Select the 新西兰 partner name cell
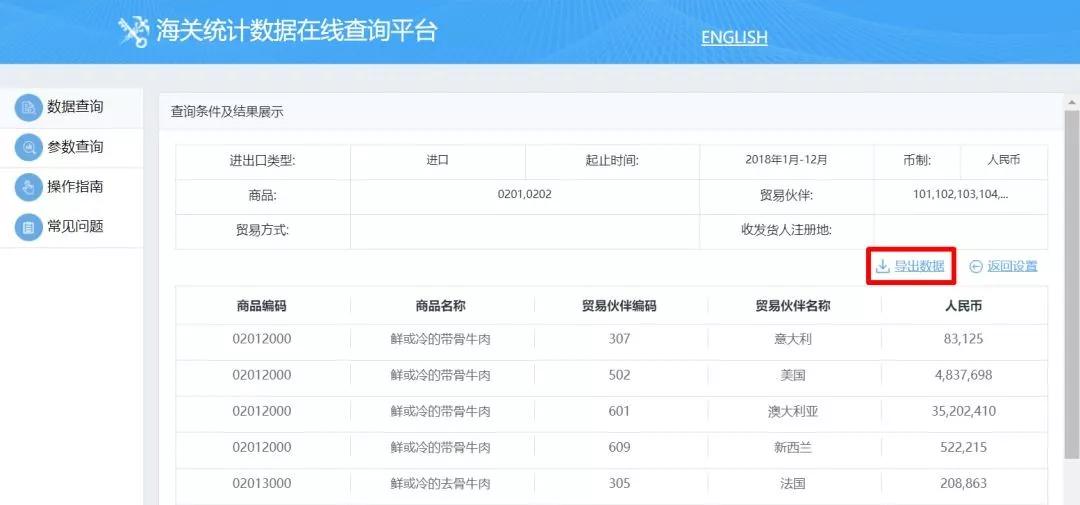This screenshot has width=1080, height=505. click(793, 448)
